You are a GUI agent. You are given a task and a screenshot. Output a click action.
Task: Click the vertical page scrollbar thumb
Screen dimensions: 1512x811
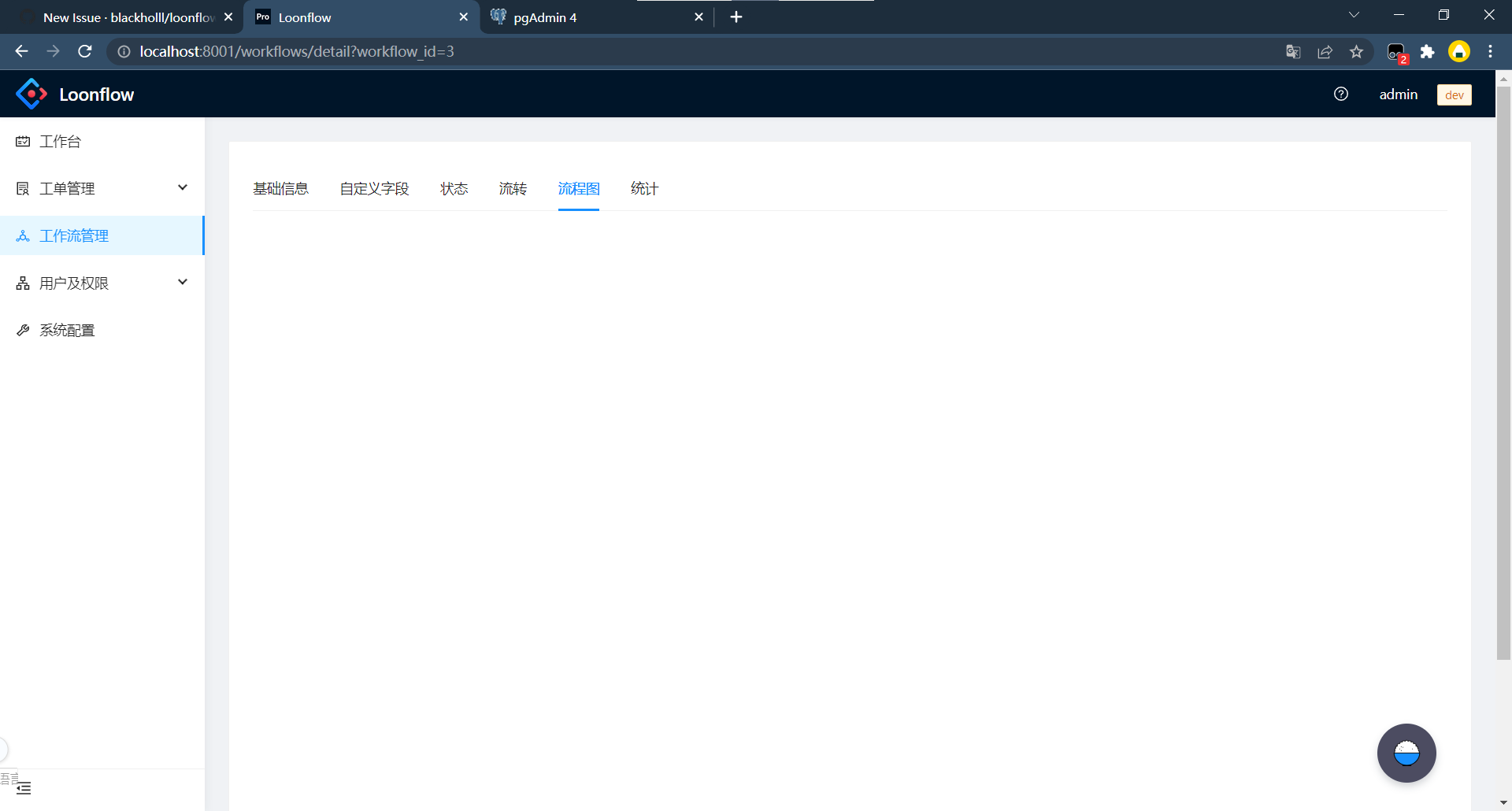pyautogui.click(x=1503, y=372)
